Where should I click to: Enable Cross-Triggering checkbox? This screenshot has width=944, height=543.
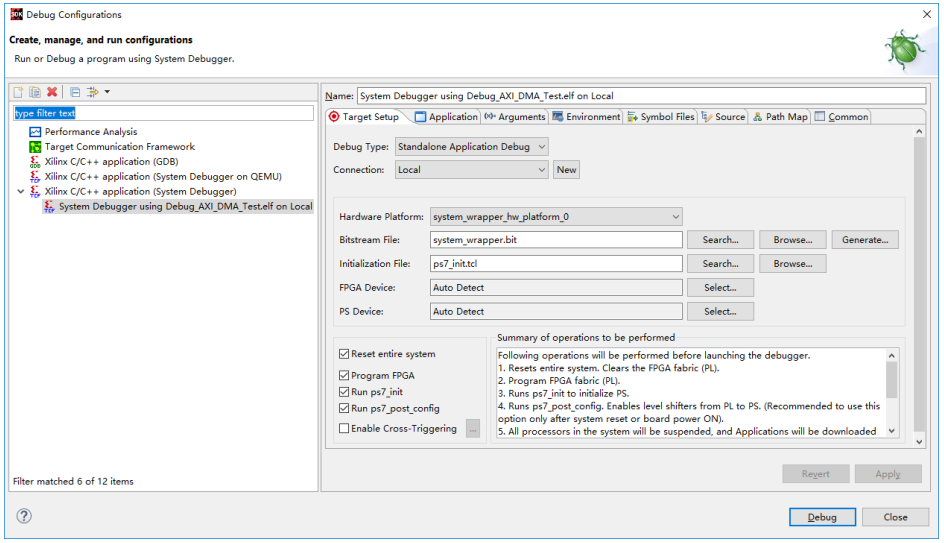click(x=344, y=429)
